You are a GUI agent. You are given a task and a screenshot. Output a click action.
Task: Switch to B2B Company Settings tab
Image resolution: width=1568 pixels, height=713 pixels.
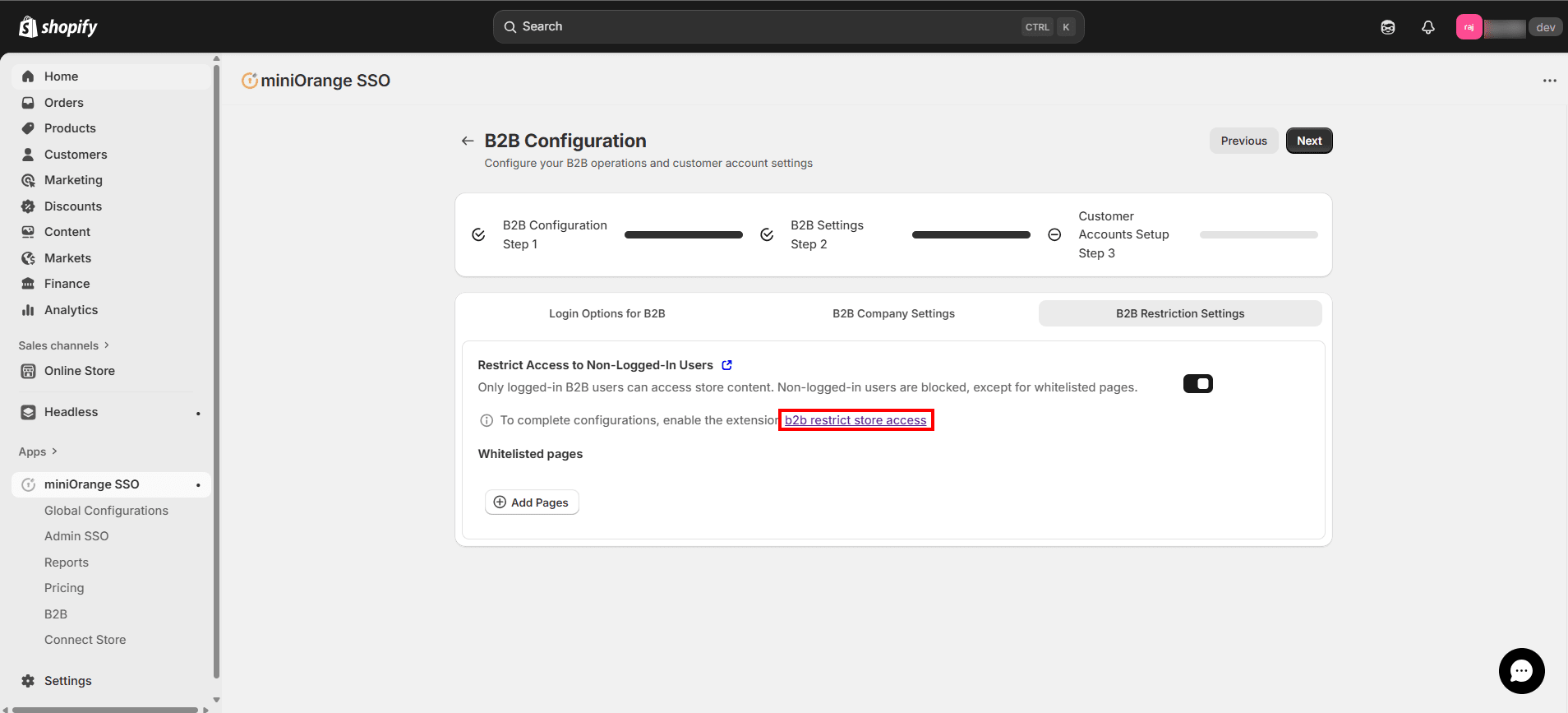[893, 313]
